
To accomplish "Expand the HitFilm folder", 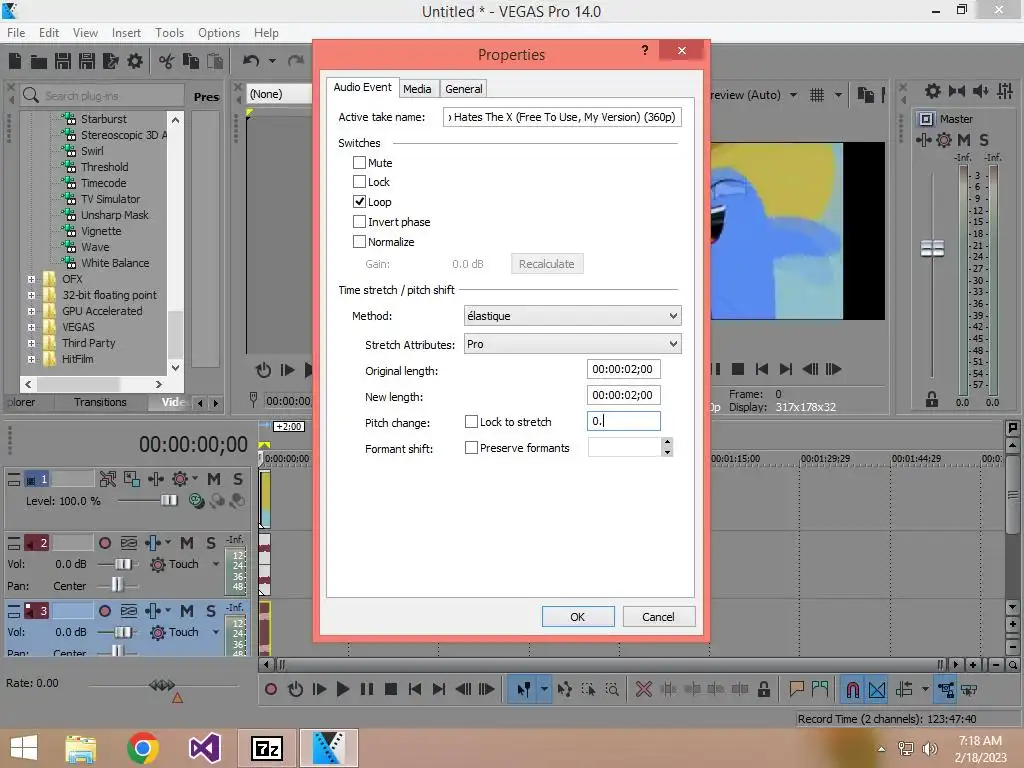I will click(x=31, y=359).
